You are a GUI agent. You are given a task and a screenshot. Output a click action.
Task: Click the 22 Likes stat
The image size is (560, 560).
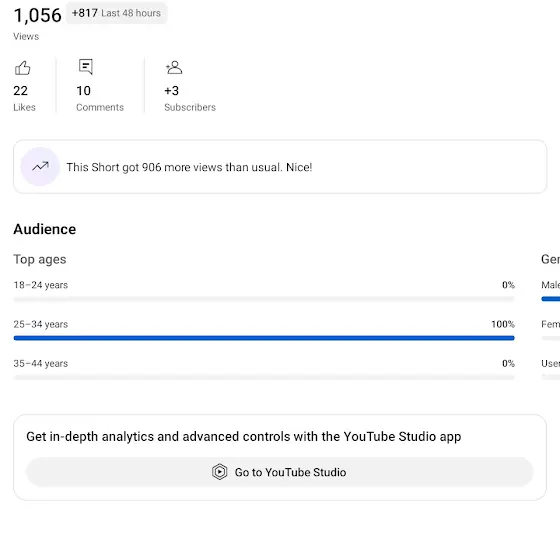point(24,98)
